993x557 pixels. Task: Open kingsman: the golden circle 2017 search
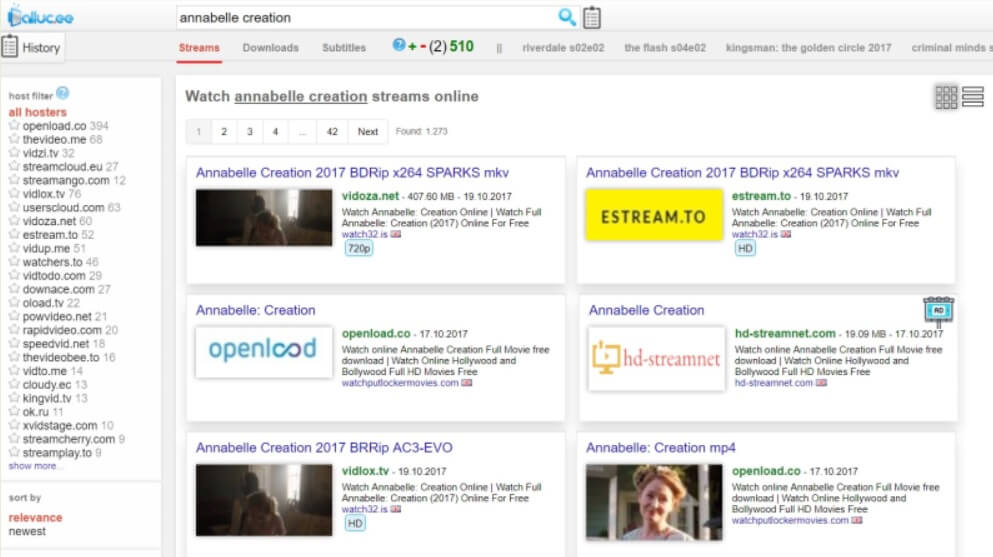click(x=808, y=48)
